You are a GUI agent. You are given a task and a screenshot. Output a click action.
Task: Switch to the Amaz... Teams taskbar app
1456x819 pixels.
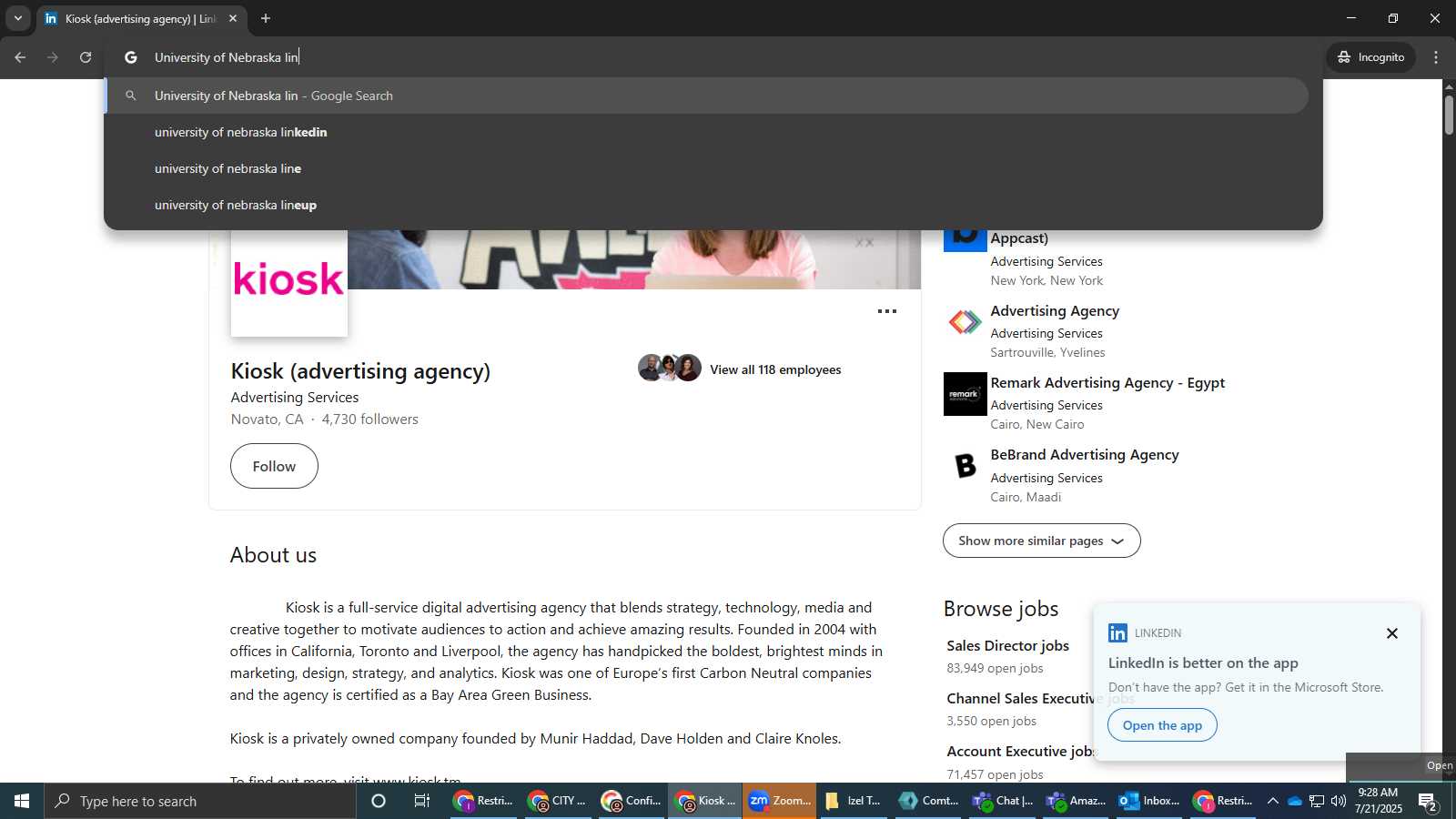click(1075, 801)
